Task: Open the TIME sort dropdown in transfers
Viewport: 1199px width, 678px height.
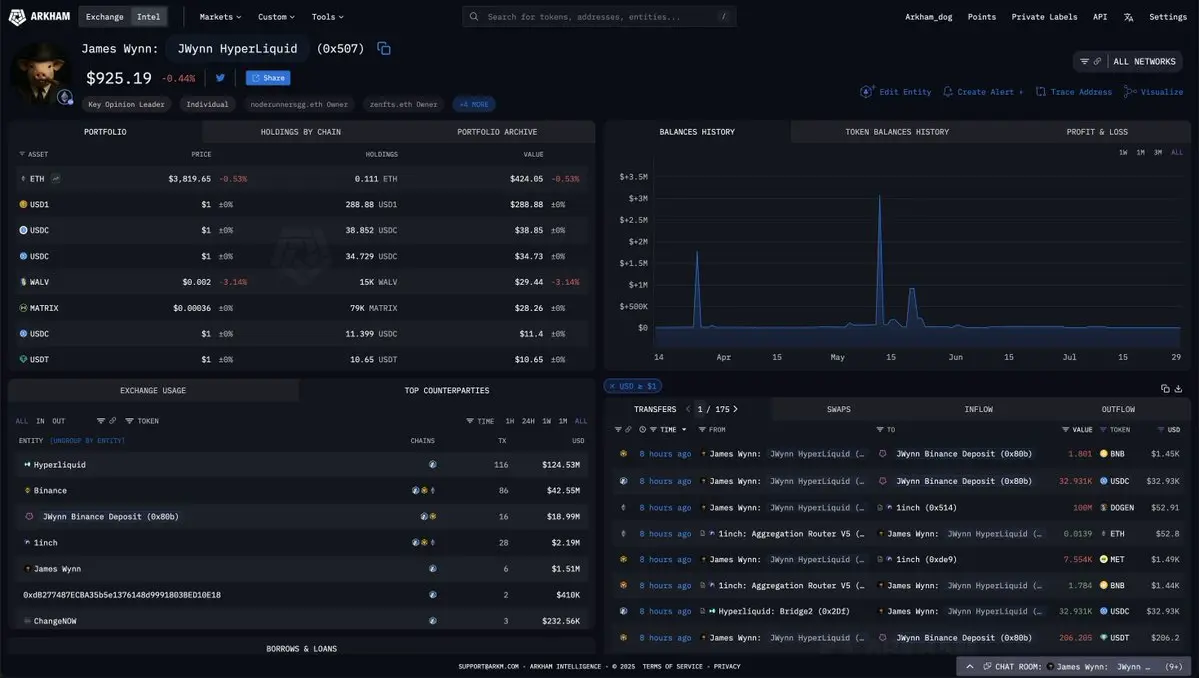Action: point(668,430)
